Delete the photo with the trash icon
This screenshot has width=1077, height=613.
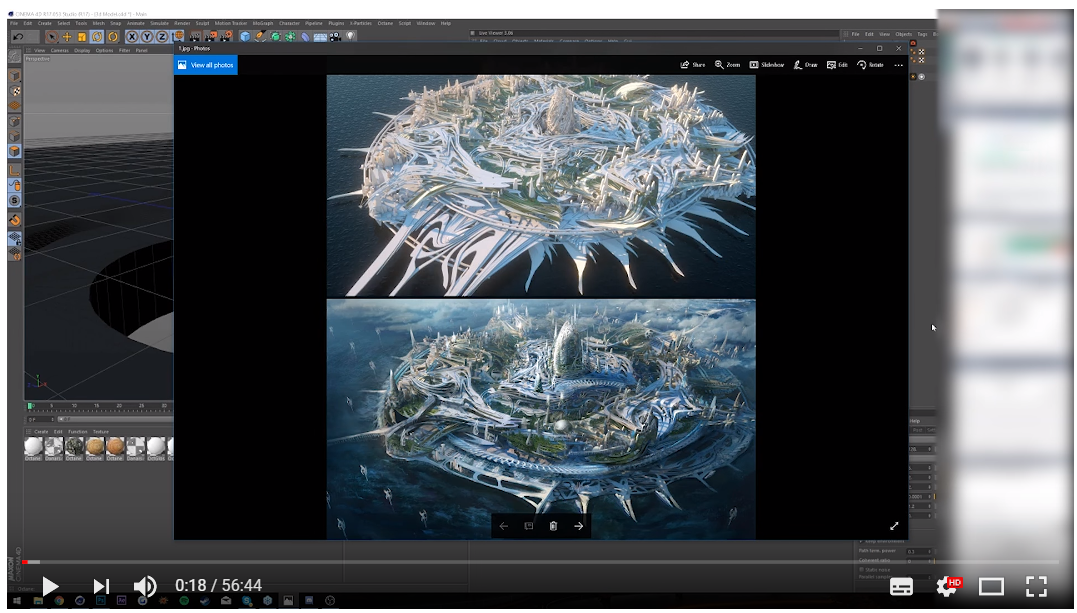coord(553,526)
